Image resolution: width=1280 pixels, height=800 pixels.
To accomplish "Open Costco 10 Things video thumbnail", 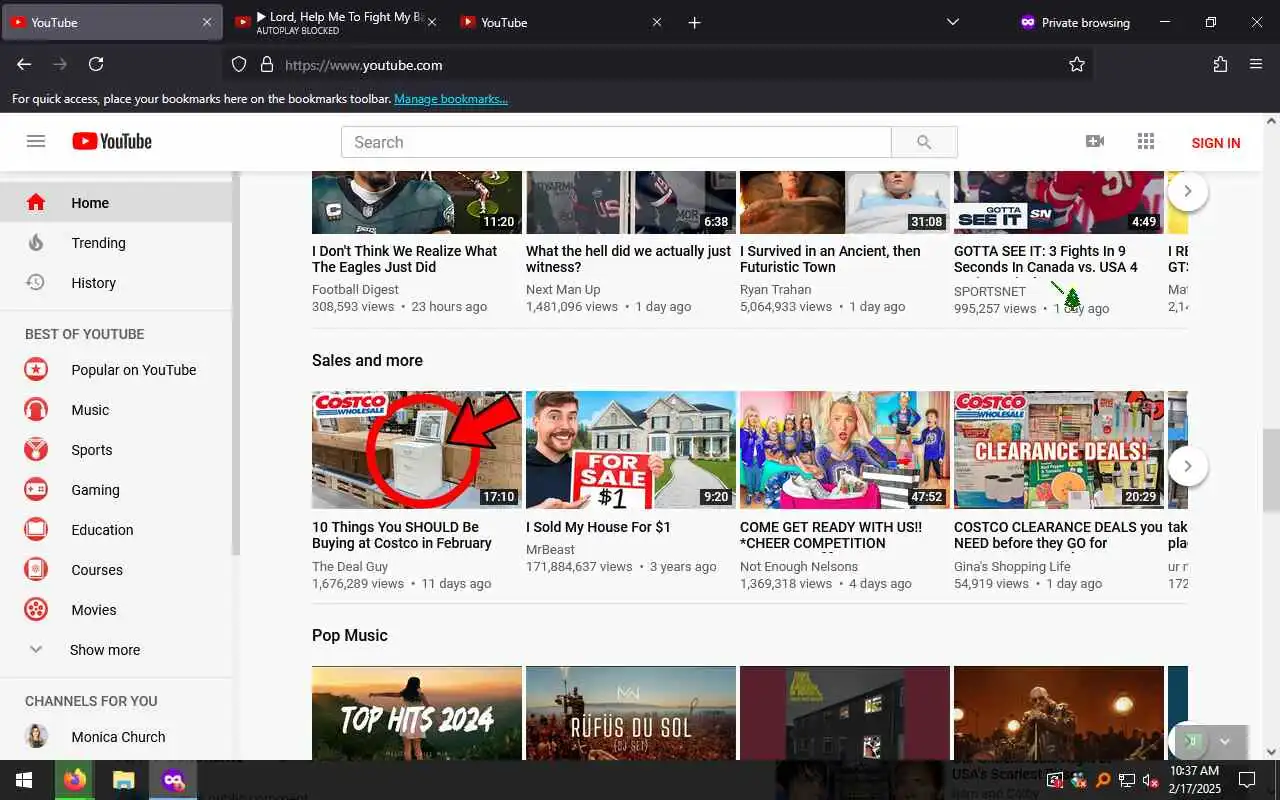I will click(417, 450).
